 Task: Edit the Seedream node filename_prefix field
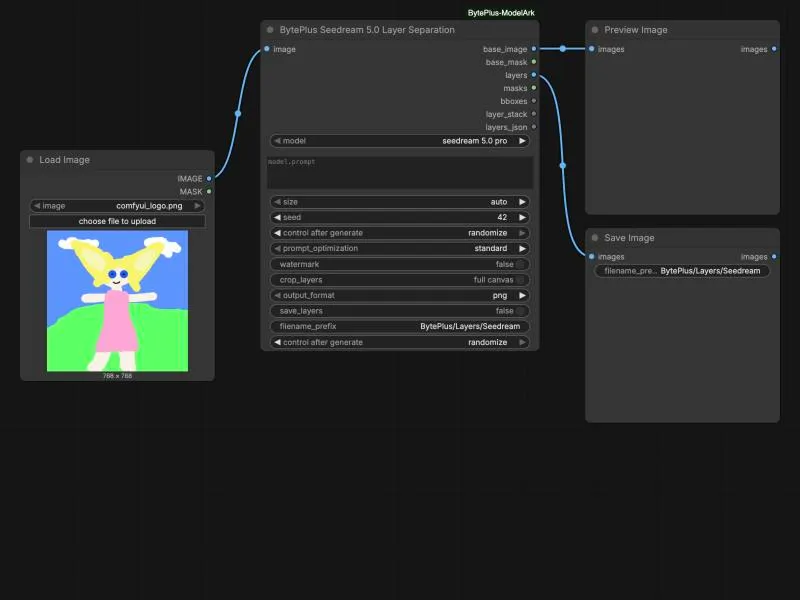[x=399, y=327]
